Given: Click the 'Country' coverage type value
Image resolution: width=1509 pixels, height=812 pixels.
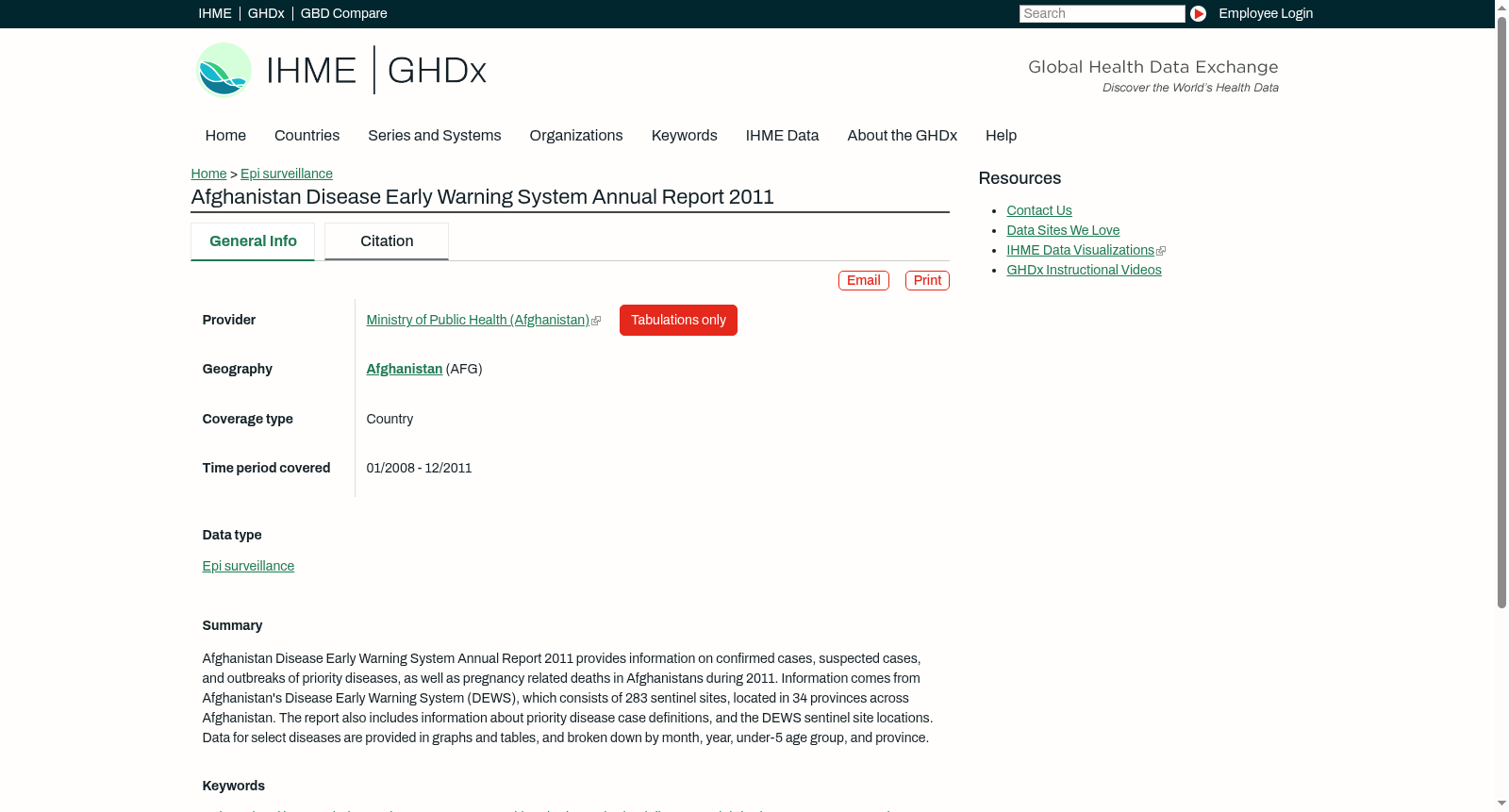Looking at the screenshot, I should [x=390, y=419].
